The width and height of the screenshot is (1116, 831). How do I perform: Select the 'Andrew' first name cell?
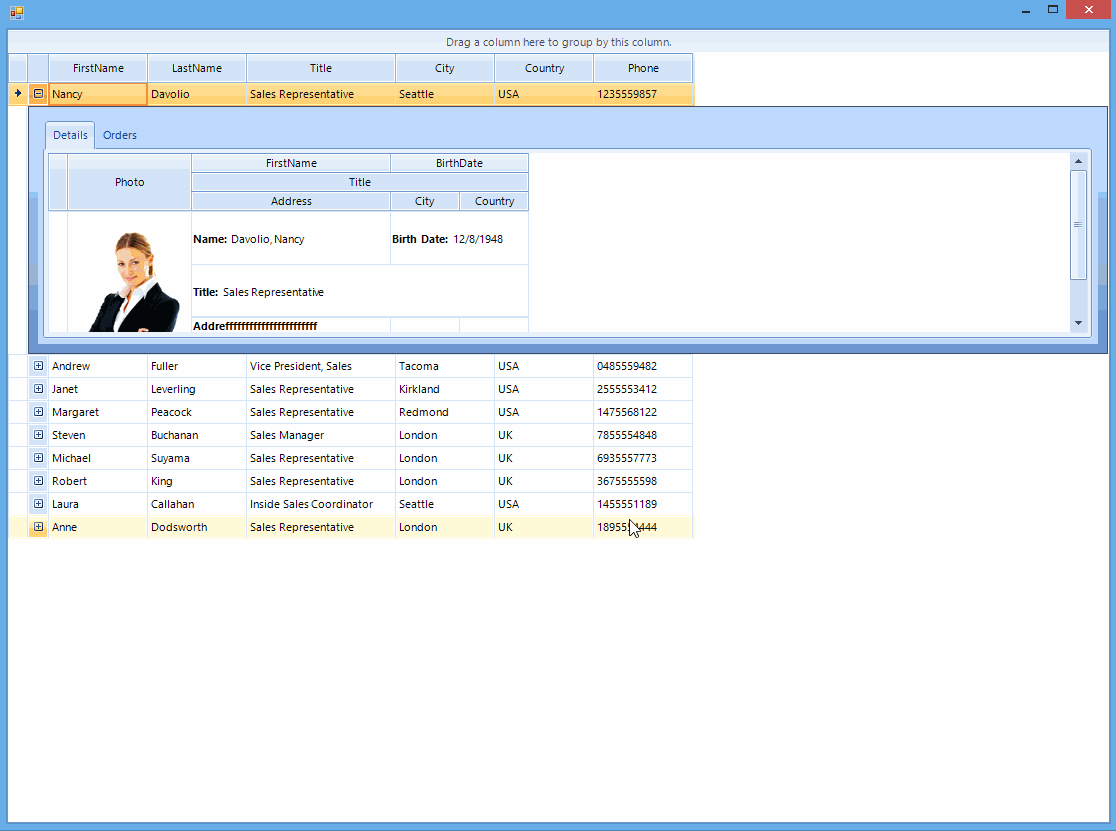[98, 366]
